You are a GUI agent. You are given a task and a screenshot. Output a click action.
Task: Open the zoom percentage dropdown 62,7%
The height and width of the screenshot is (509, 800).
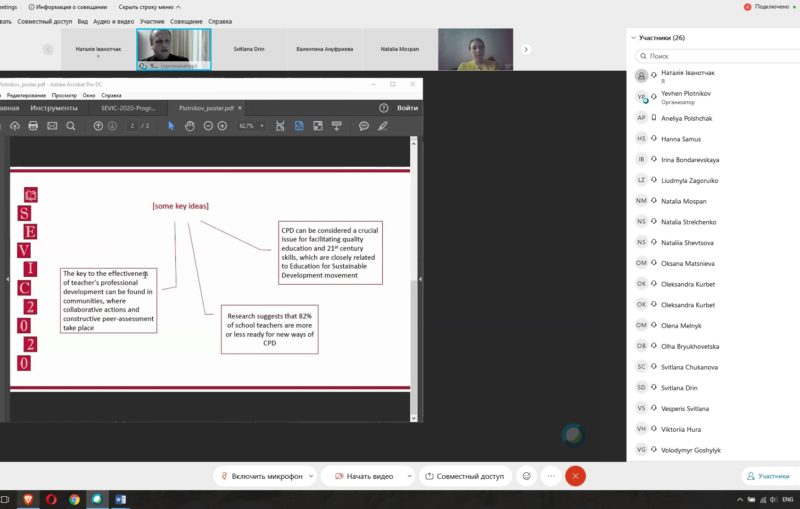coord(250,126)
